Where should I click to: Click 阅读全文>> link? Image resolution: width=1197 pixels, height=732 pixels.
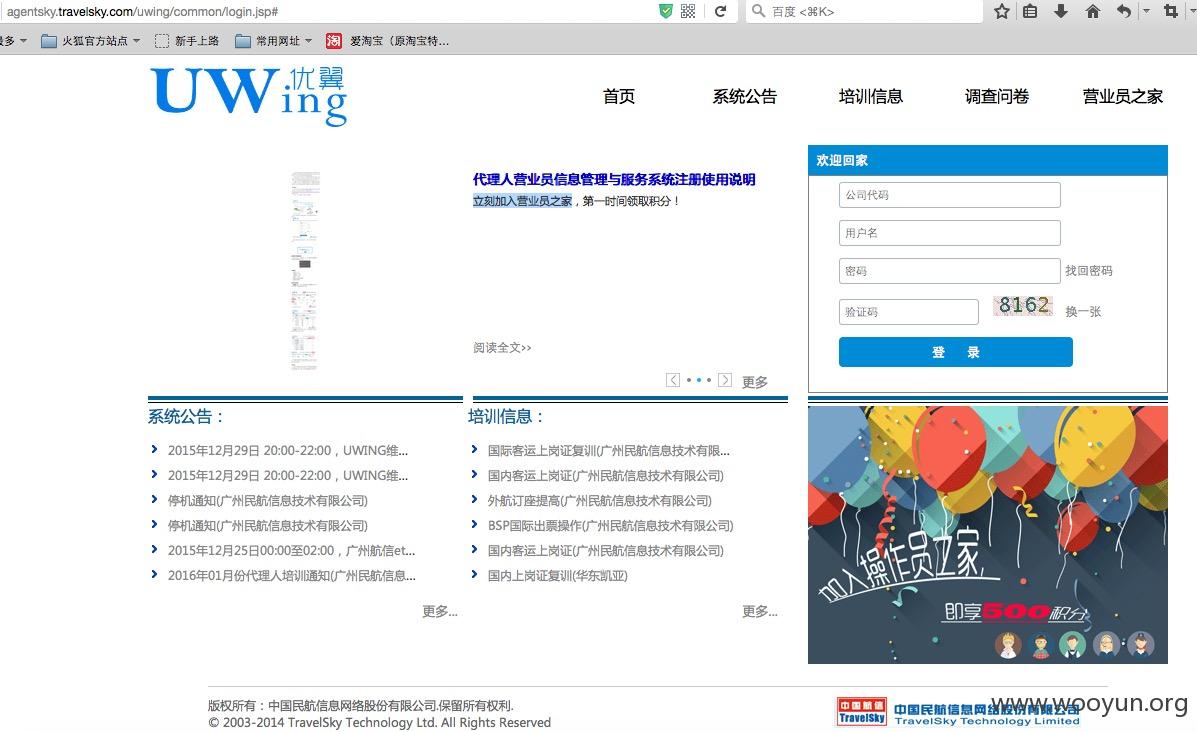502,348
